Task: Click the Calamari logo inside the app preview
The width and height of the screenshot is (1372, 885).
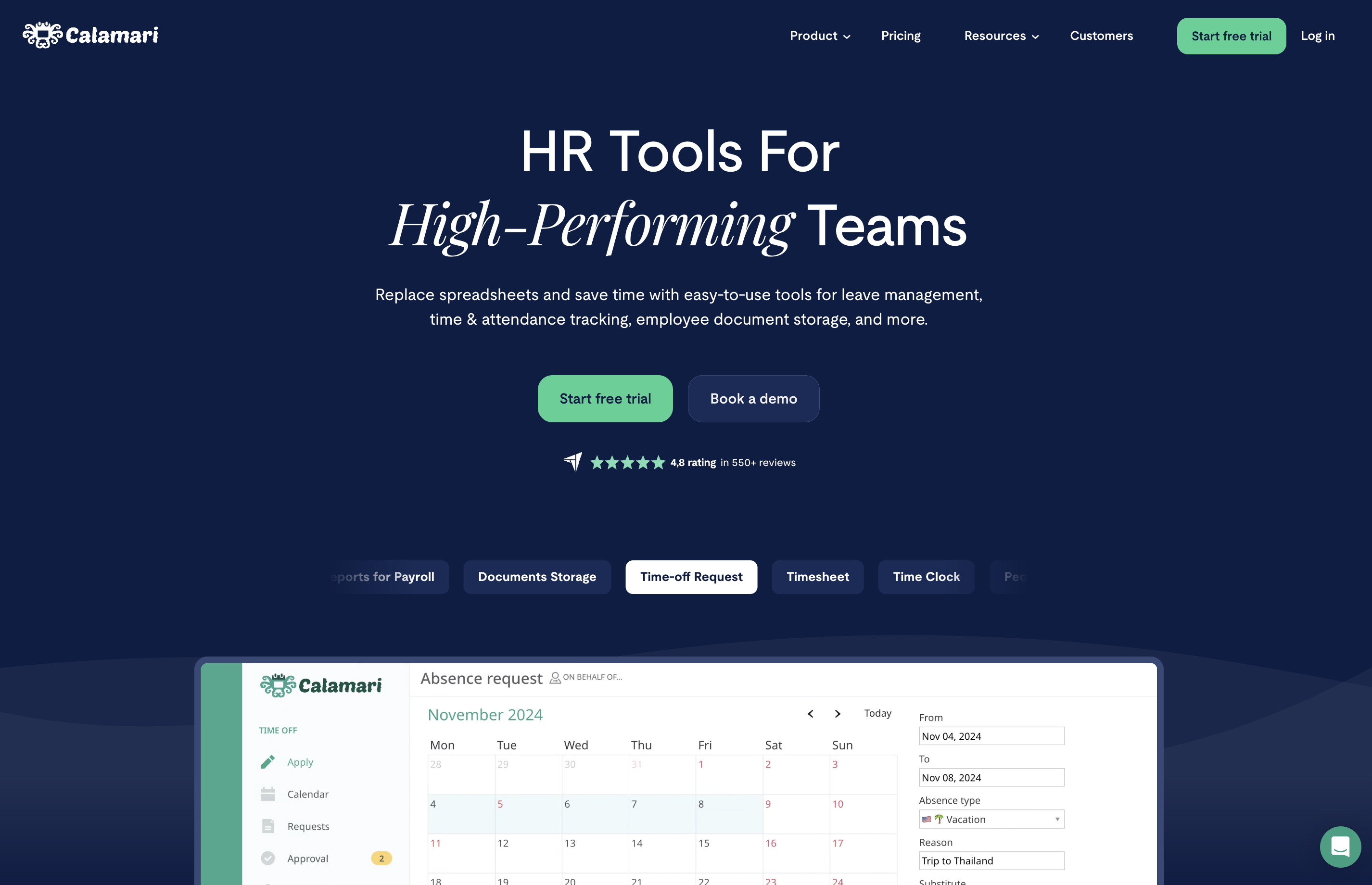Action: coord(321,685)
